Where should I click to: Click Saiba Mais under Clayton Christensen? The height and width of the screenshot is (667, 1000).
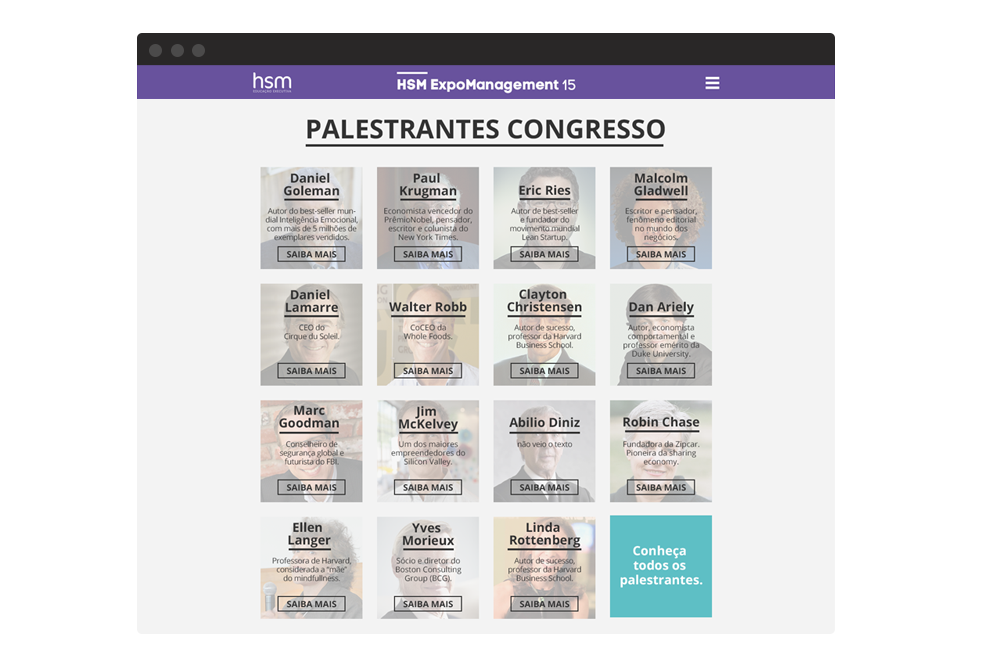544,370
